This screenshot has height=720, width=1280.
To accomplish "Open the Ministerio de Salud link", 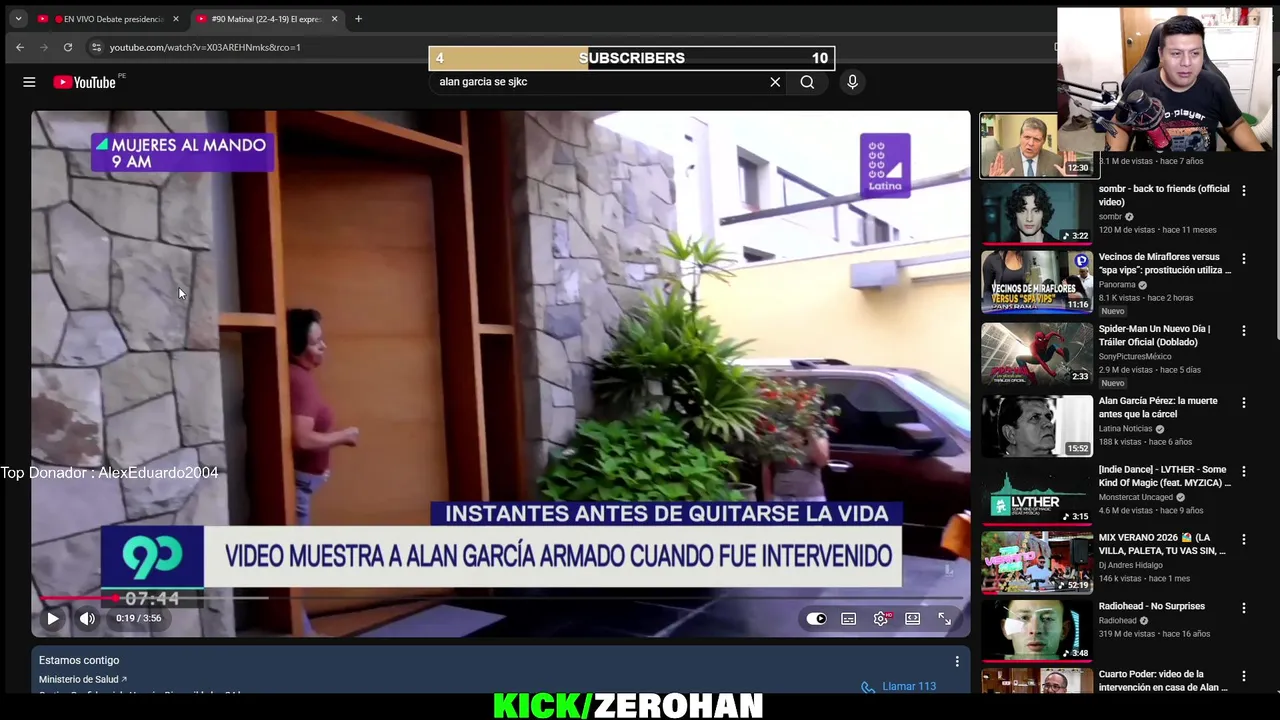I will [x=83, y=680].
